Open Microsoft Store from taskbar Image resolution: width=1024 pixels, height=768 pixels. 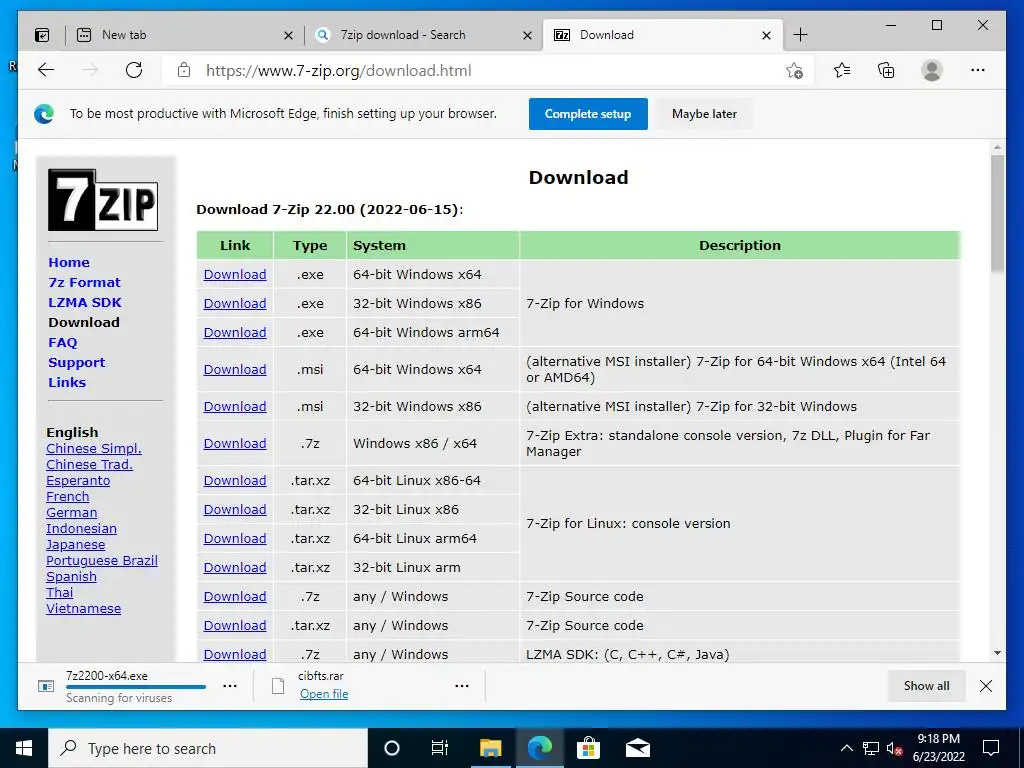[588, 748]
